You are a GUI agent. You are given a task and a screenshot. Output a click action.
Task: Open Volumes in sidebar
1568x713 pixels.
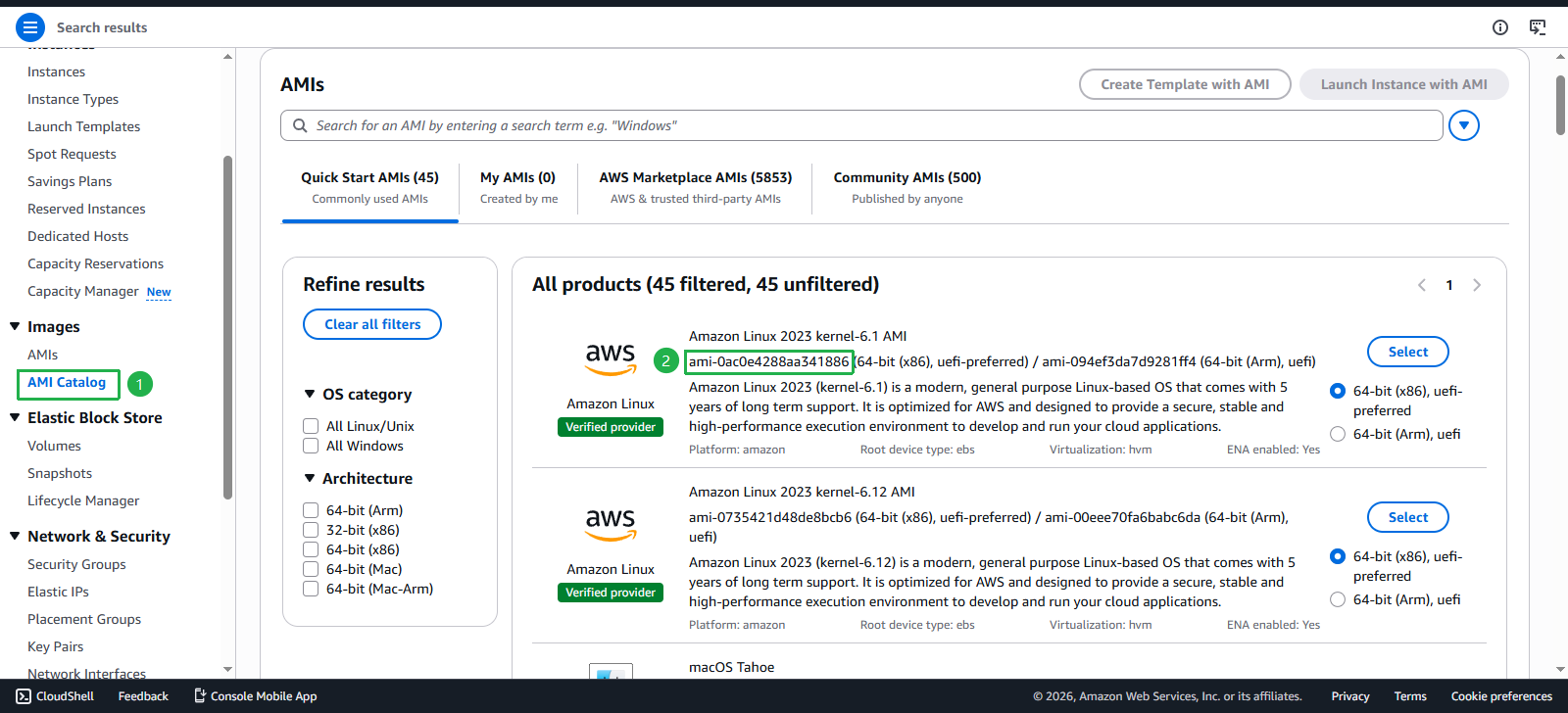tap(54, 446)
